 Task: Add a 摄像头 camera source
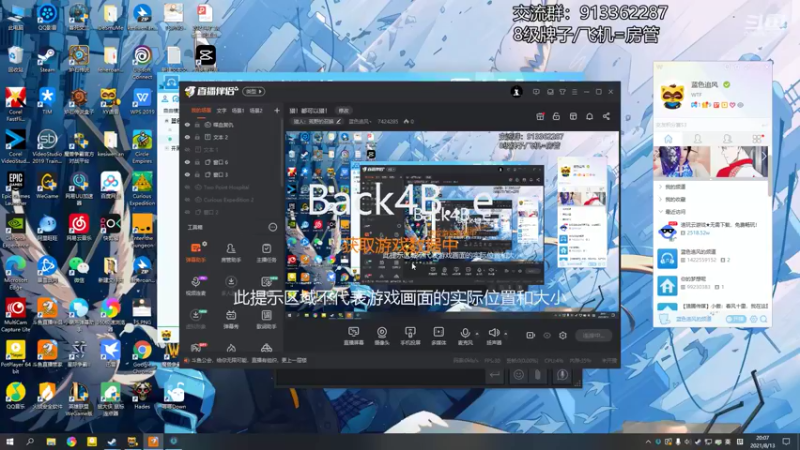(382, 336)
